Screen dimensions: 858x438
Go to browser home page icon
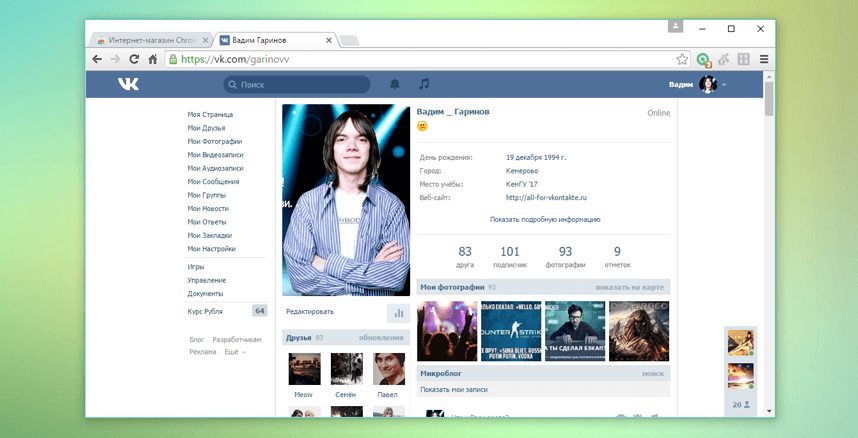(x=153, y=59)
